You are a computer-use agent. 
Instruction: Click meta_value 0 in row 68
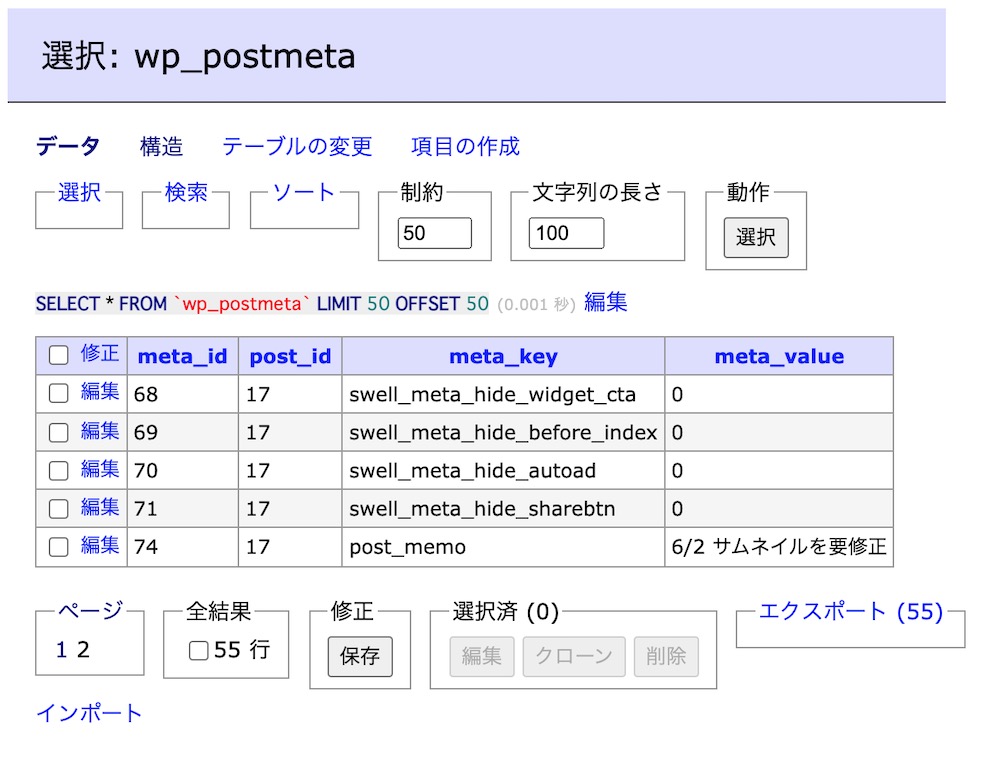[779, 394]
